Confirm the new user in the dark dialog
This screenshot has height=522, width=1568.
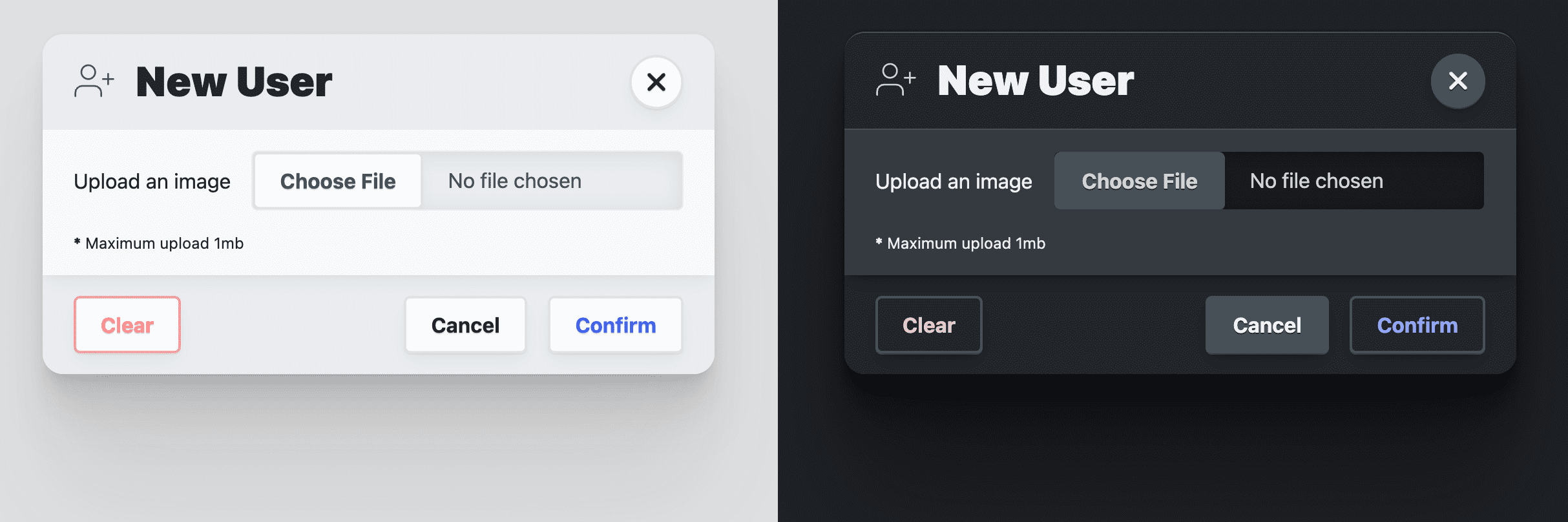click(x=1417, y=325)
